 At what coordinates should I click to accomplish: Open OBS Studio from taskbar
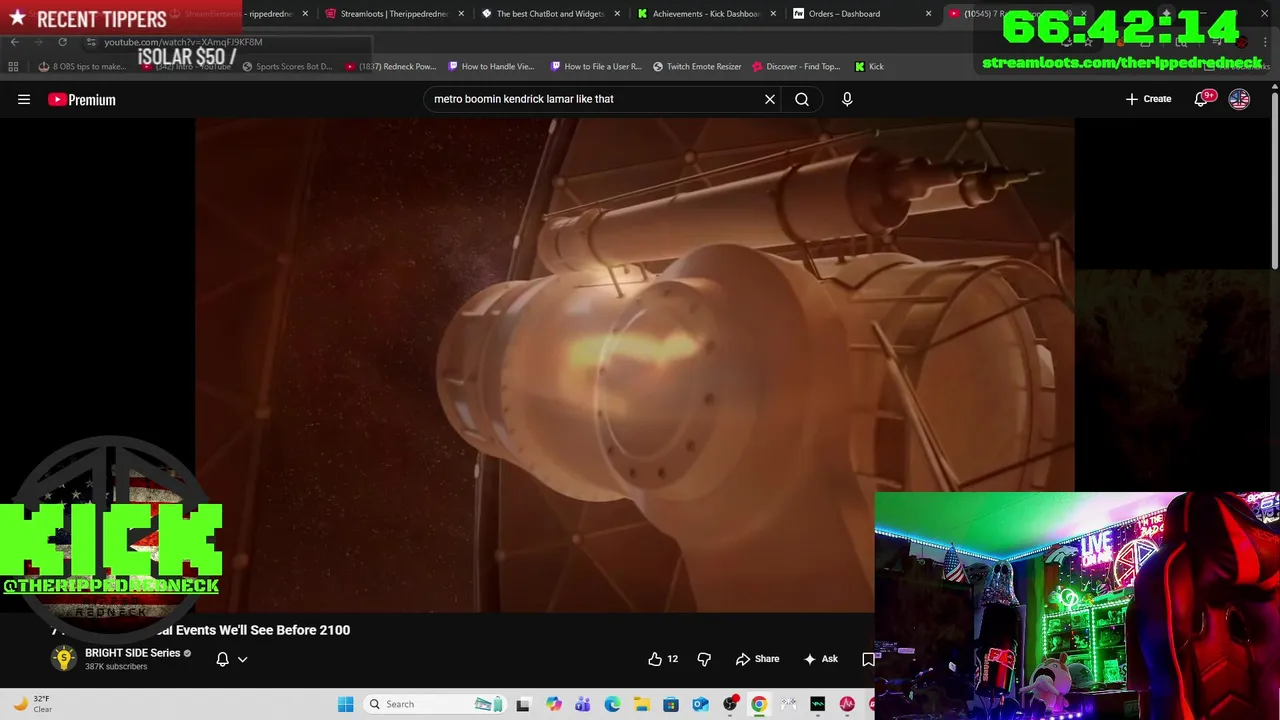pyautogui.click(x=730, y=704)
